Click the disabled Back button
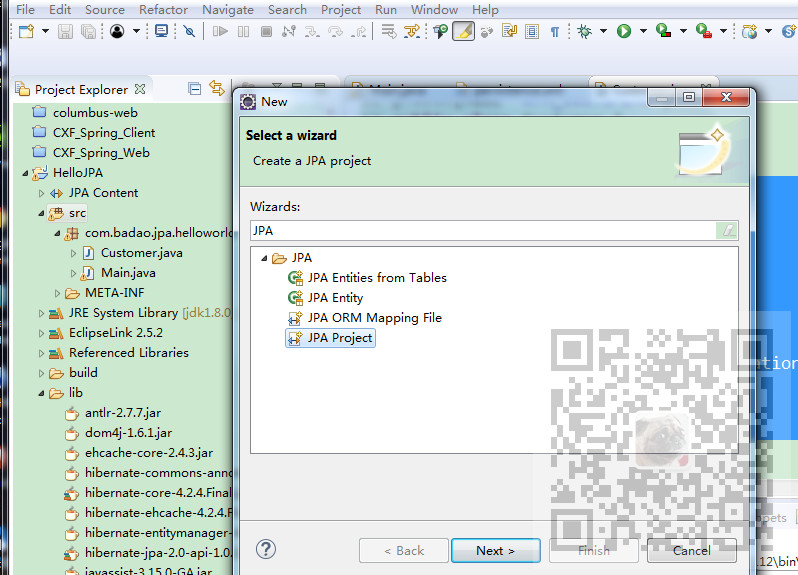Image resolution: width=798 pixels, height=575 pixels. coord(404,551)
